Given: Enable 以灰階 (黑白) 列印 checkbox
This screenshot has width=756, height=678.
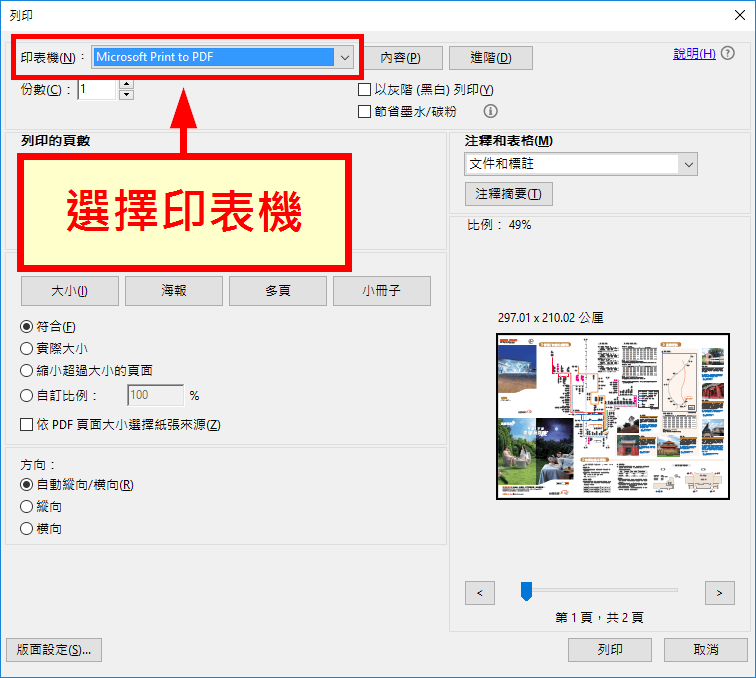Looking at the screenshot, I should pos(364,90).
